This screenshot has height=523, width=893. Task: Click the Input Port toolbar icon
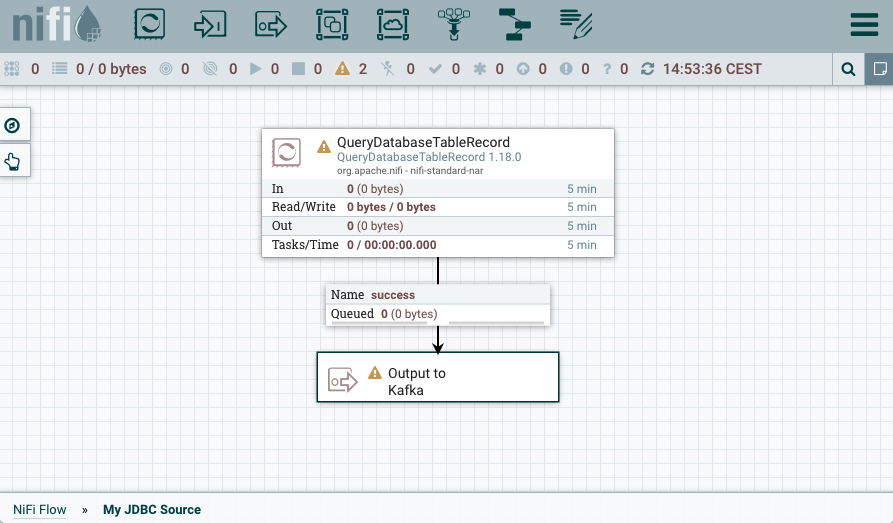[210, 25]
